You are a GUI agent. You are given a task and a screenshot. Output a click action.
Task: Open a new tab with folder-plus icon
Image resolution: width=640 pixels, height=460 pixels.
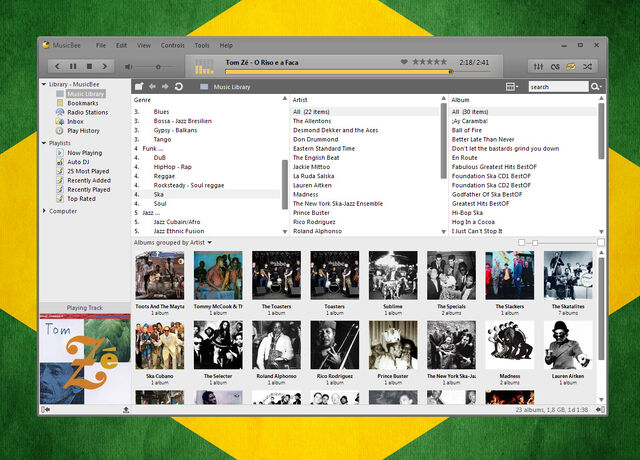(139, 87)
